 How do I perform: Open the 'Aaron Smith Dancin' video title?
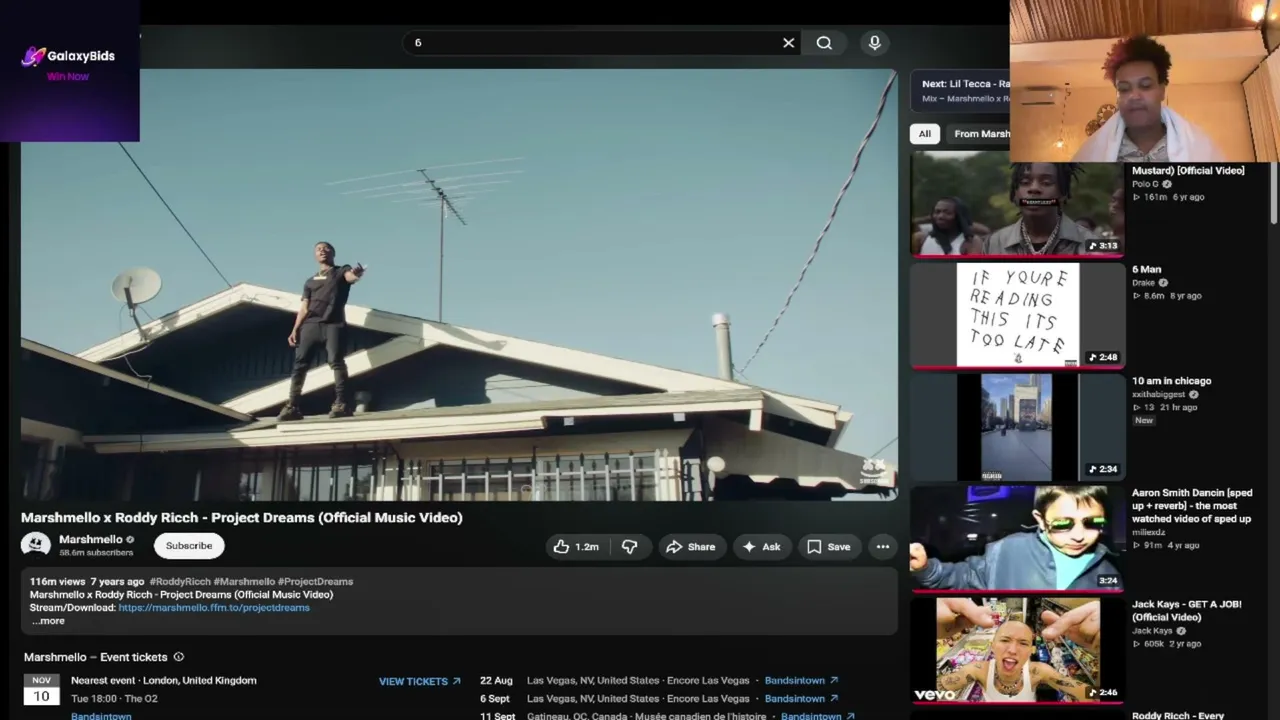[1192, 506]
